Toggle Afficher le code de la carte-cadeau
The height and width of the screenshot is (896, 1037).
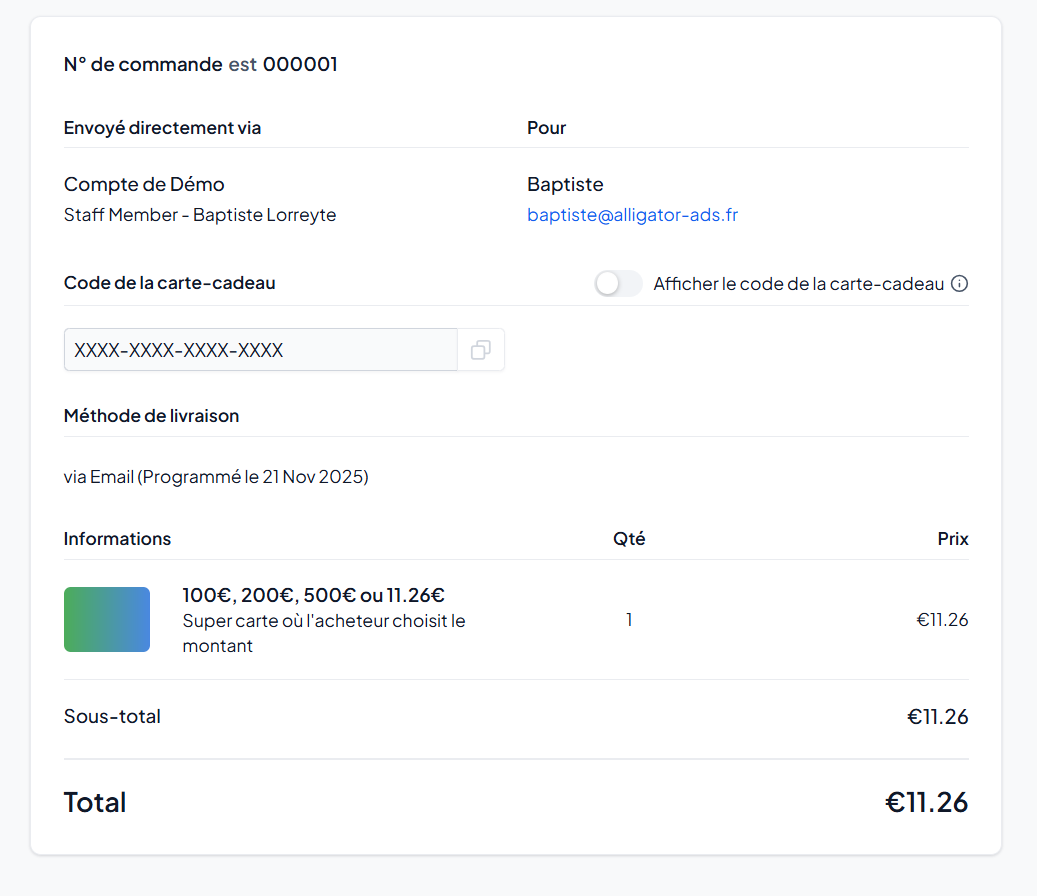[x=618, y=284]
